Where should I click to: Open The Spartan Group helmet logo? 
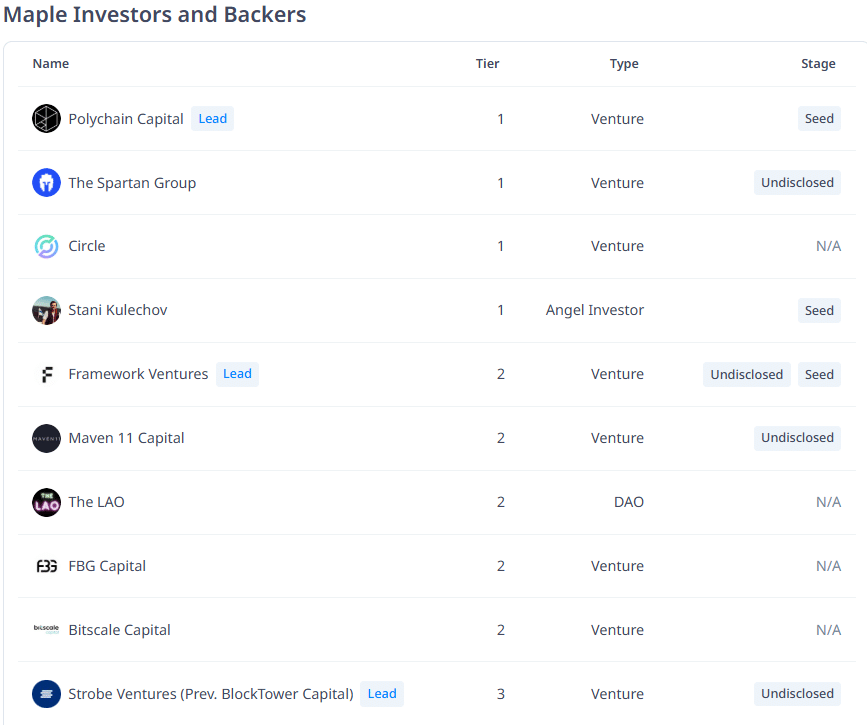(46, 182)
